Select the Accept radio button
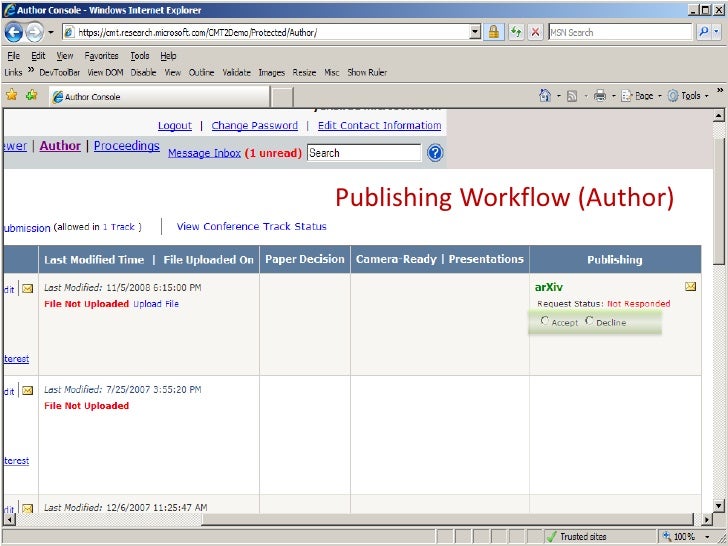Image resolution: width=728 pixels, height=546 pixels. [545, 321]
